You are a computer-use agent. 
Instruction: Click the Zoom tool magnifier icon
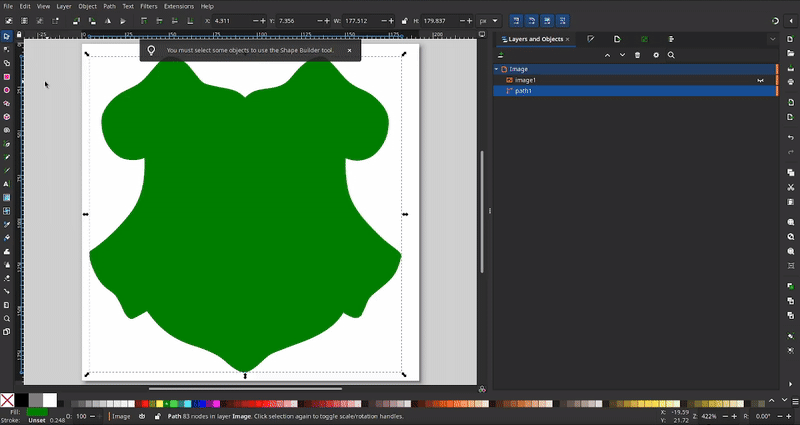pyautogui.click(x=7, y=319)
